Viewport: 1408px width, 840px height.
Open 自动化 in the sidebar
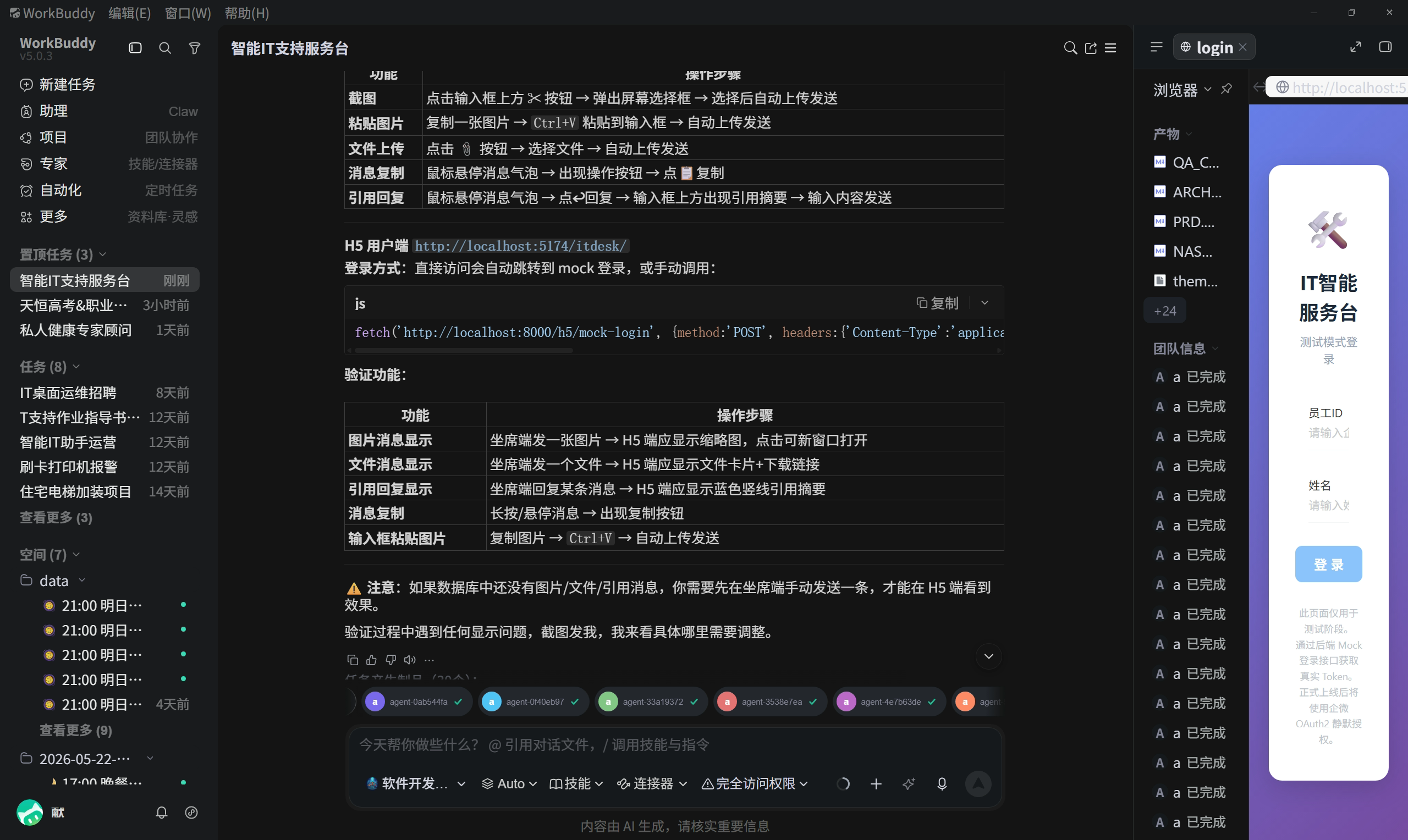pos(109,190)
